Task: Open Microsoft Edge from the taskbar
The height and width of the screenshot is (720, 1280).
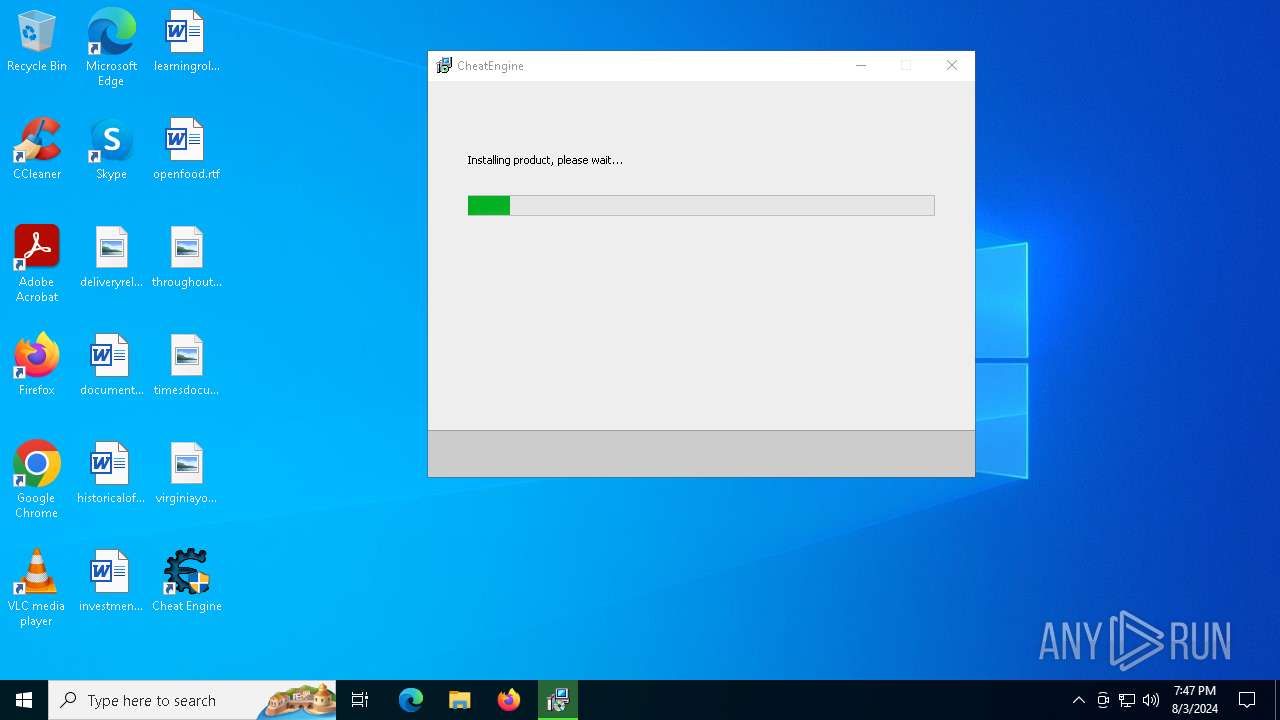Action: [411, 700]
